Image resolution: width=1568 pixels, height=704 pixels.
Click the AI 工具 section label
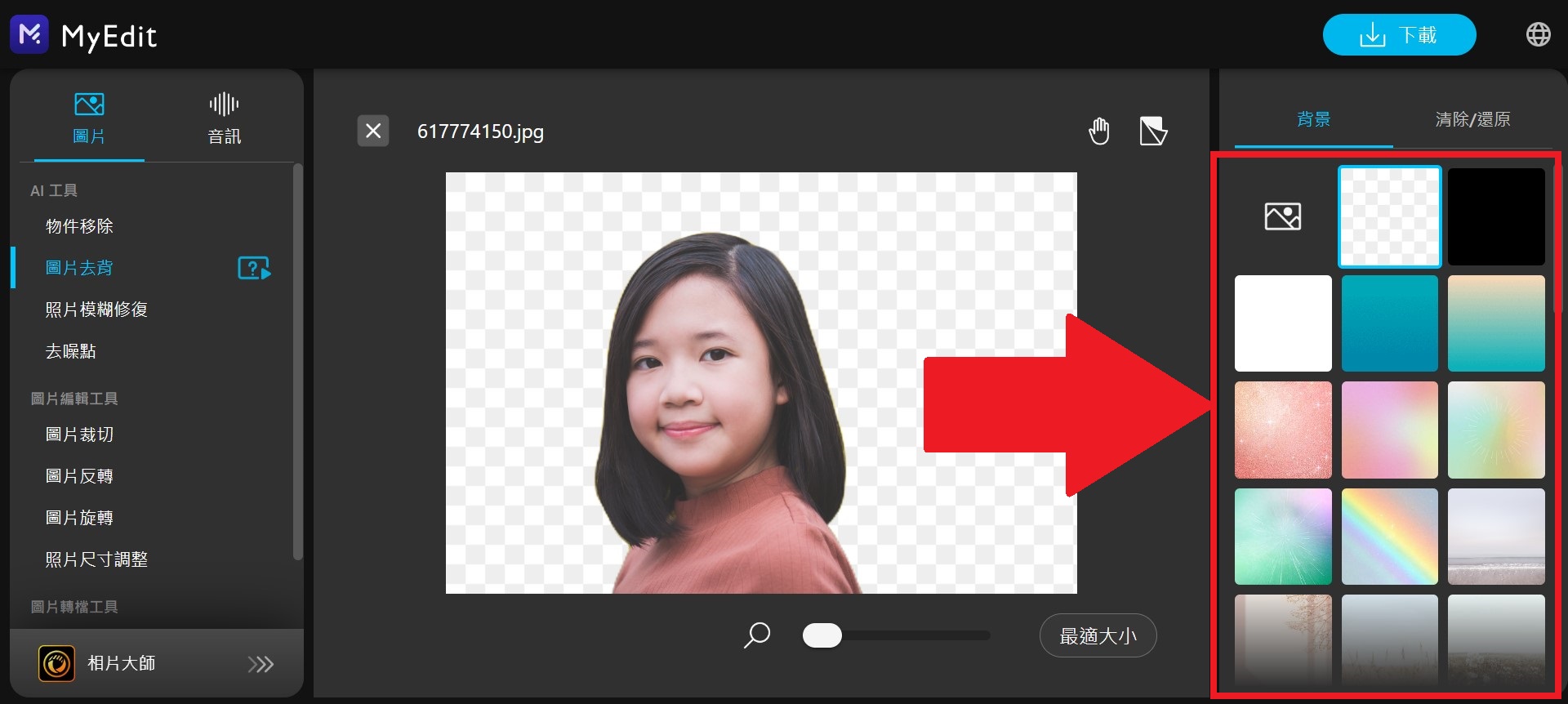tap(54, 190)
